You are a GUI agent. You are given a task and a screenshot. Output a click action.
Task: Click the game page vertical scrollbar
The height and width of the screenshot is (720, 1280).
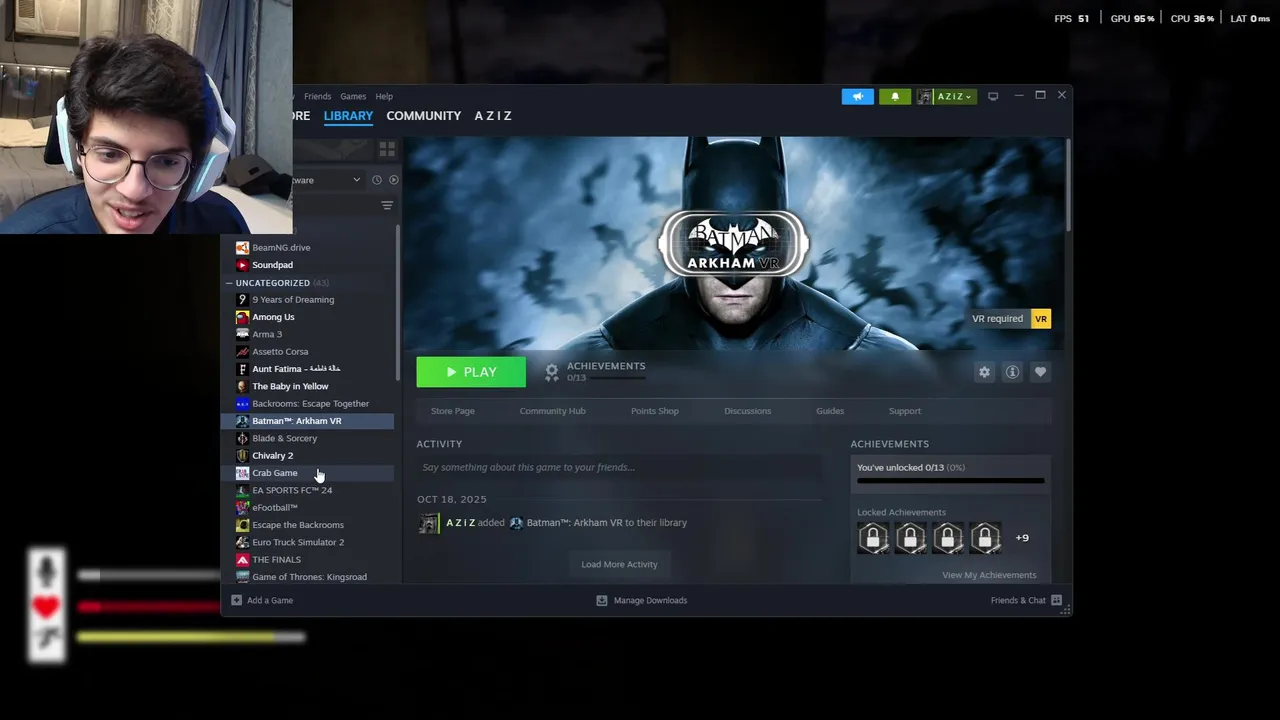(x=1067, y=183)
